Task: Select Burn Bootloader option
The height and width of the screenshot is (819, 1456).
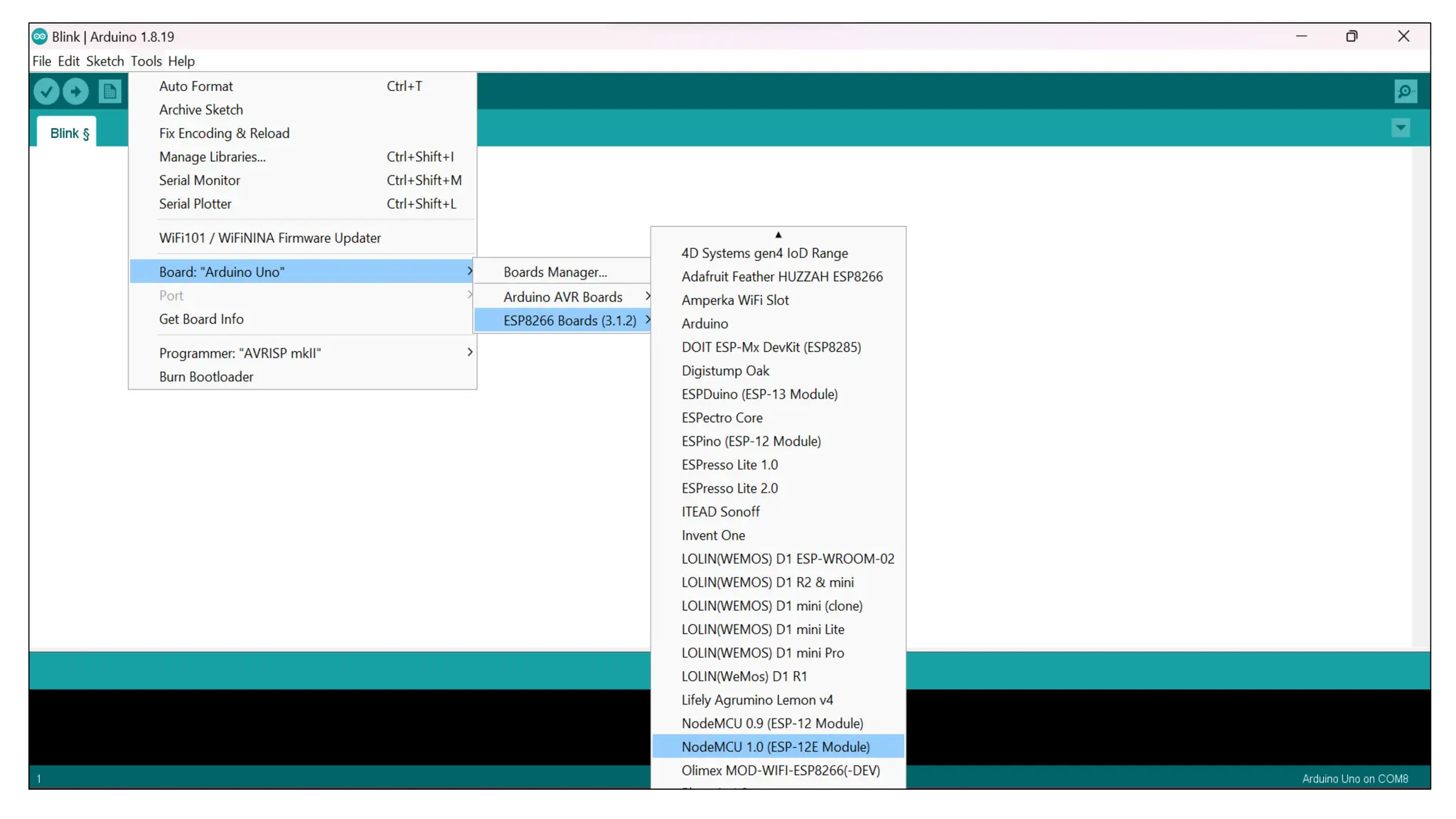Action: tap(205, 377)
